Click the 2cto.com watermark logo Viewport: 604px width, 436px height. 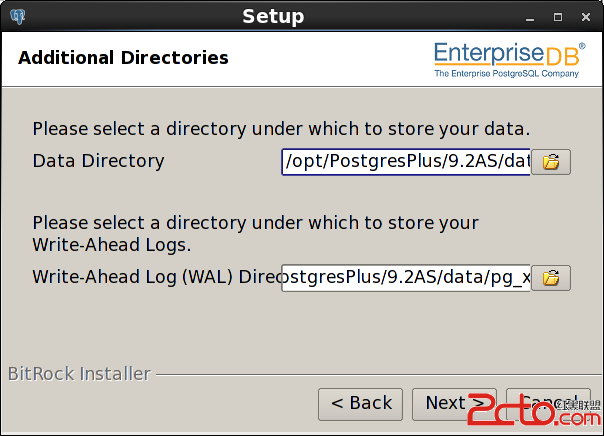(x=534, y=411)
